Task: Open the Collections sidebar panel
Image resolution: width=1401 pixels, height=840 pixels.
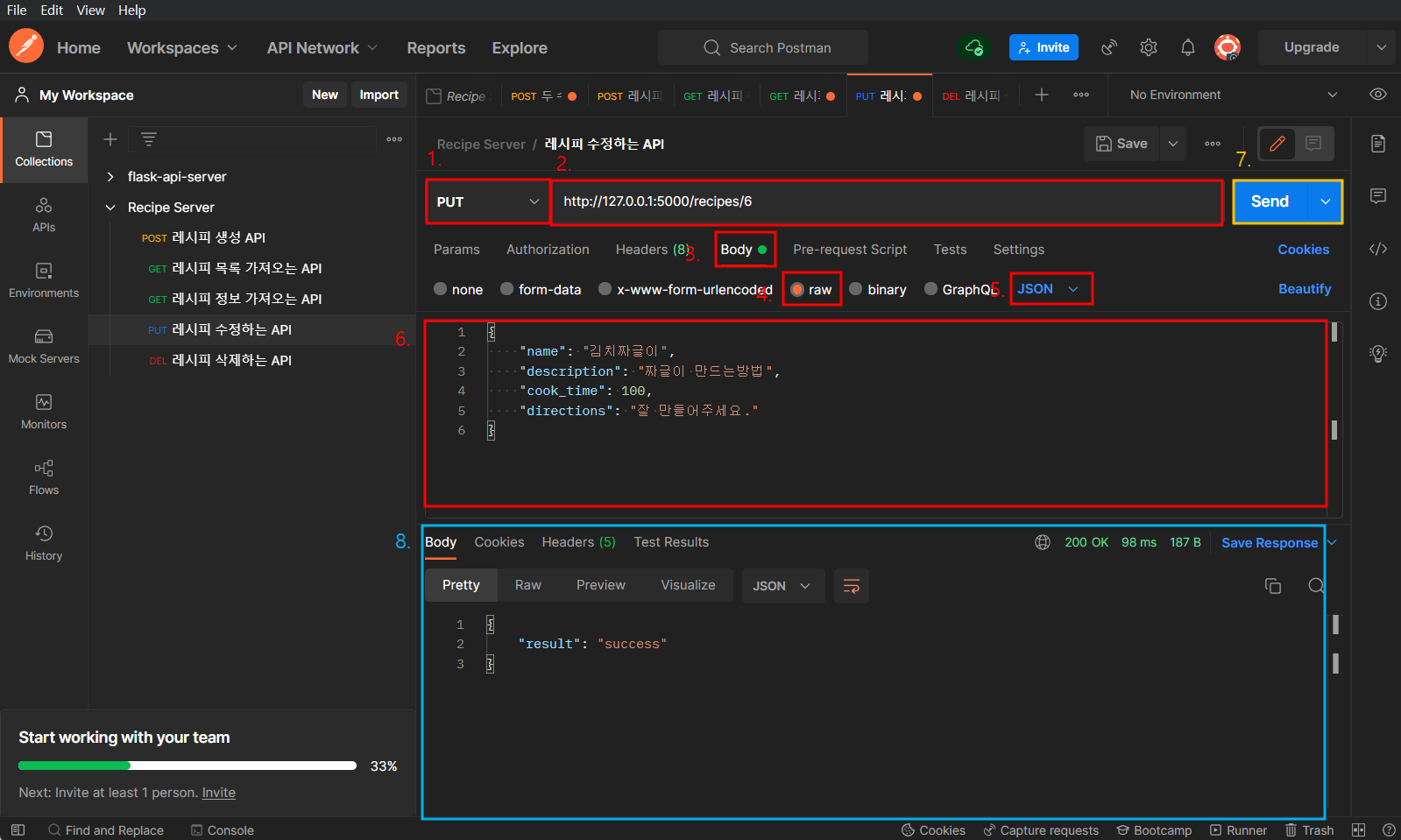Action: (x=44, y=150)
